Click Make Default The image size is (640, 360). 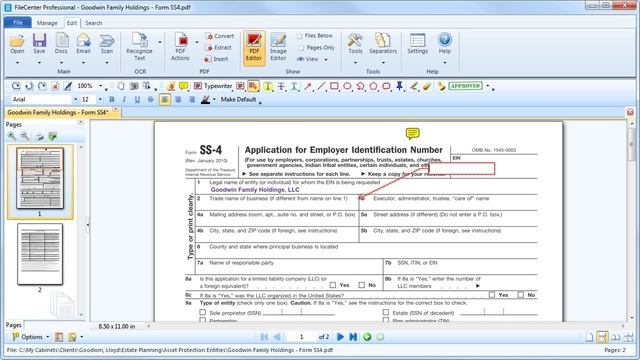tap(238, 99)
